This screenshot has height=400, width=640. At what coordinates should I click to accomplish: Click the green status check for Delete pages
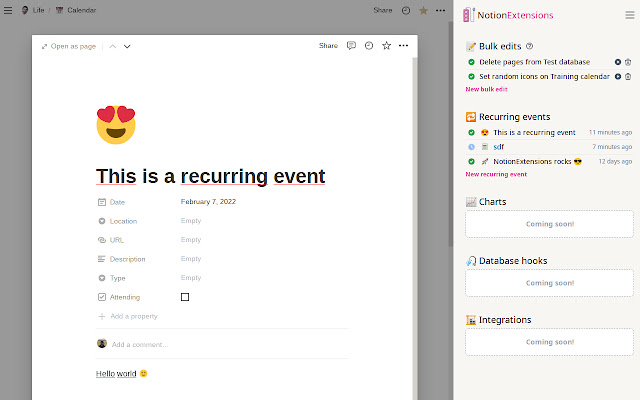471,62
